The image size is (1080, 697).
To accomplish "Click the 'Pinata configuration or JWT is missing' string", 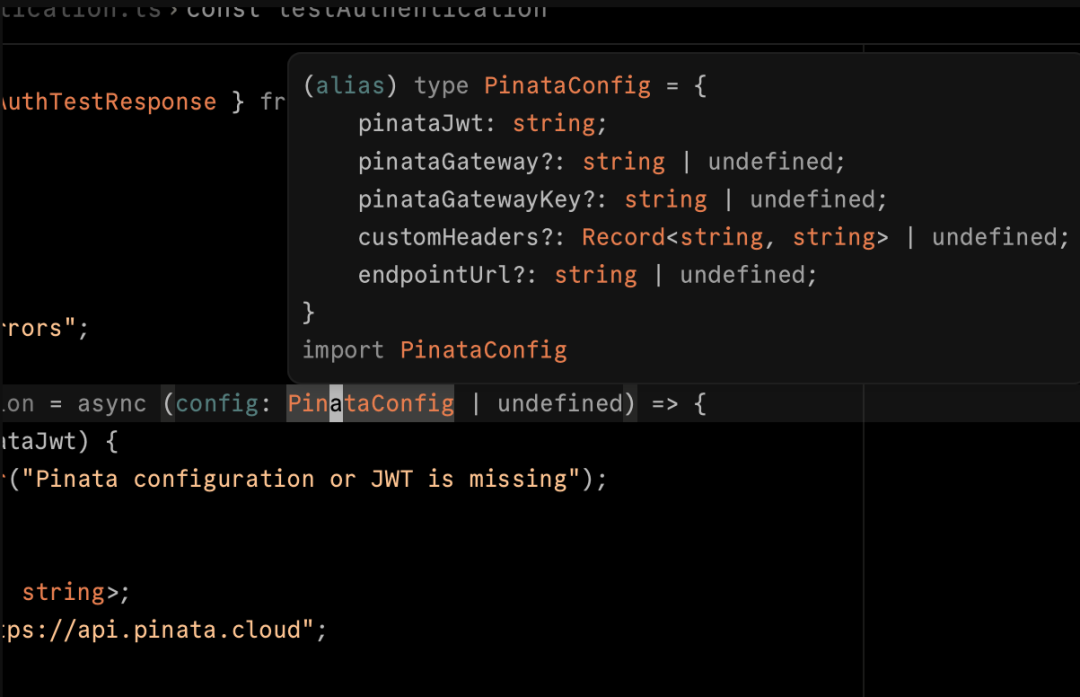I will pyautogui.click(x=302, y=479).
